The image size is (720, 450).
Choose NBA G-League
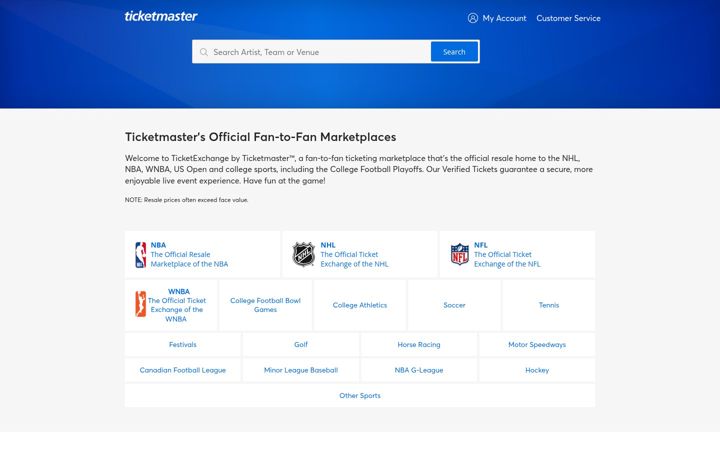419,370
